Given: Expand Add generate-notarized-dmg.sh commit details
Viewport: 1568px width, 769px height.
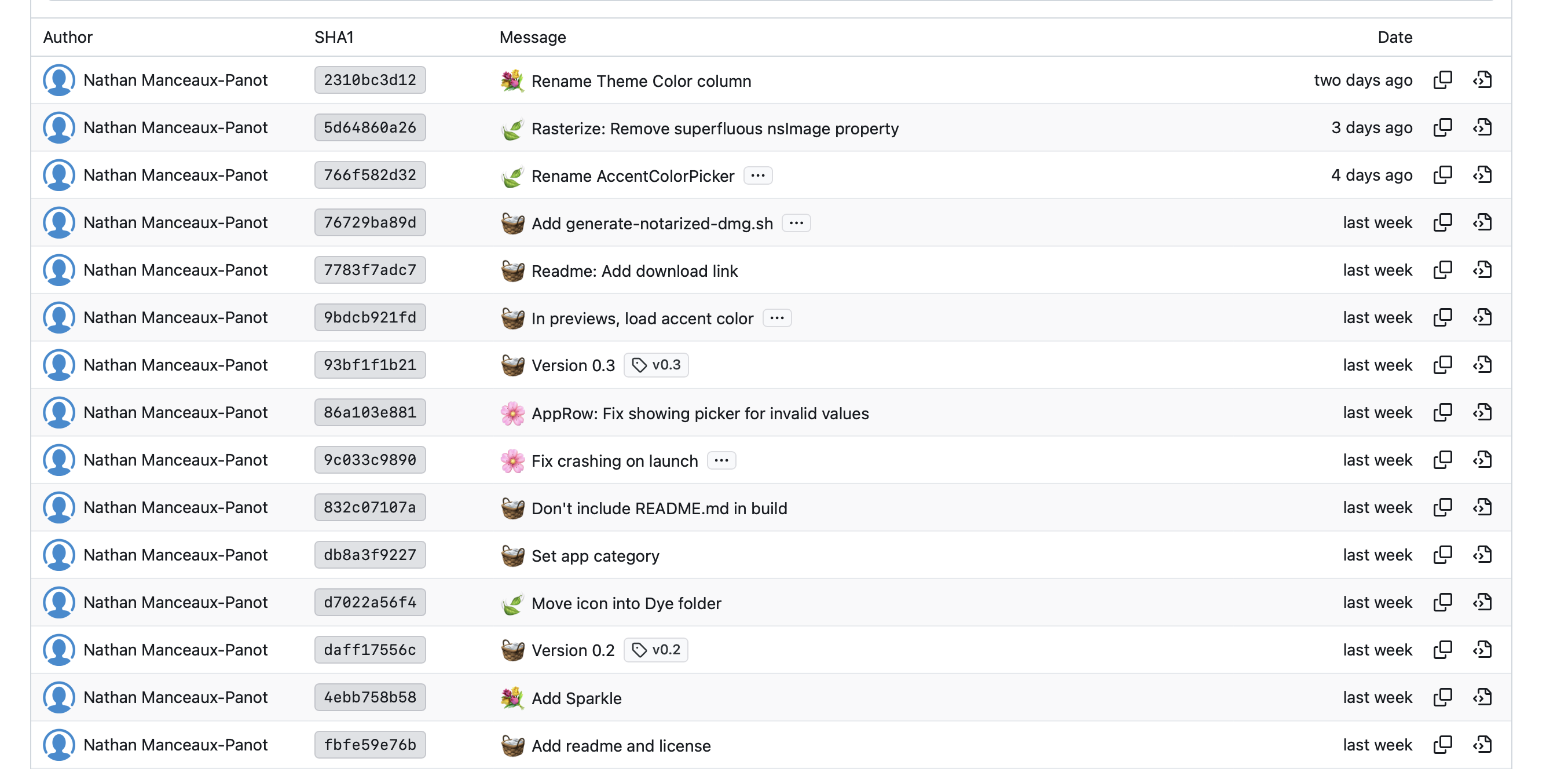Looking at the screenshot, I should [x=796, y=223].
